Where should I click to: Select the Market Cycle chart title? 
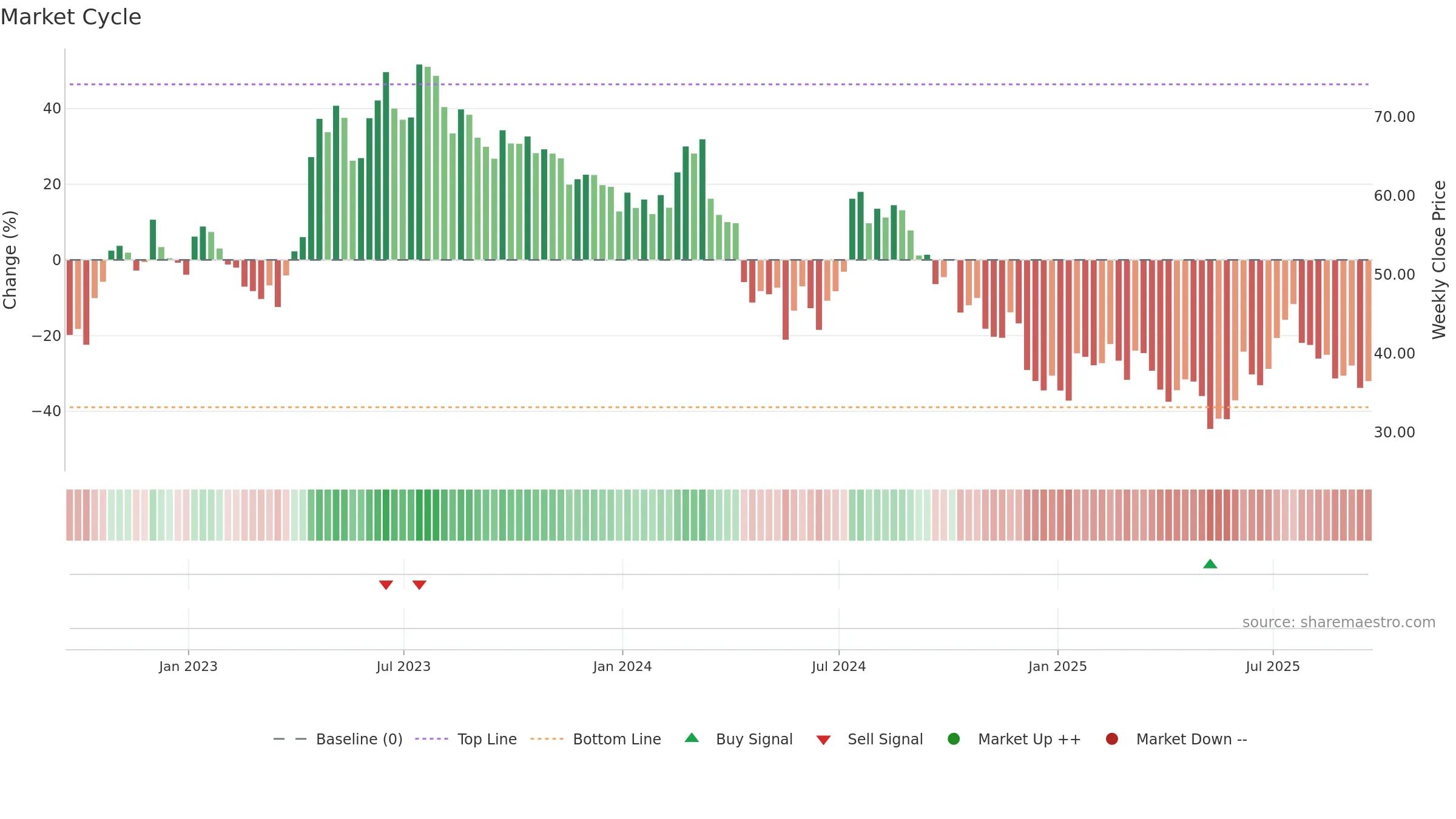(71, 17)
